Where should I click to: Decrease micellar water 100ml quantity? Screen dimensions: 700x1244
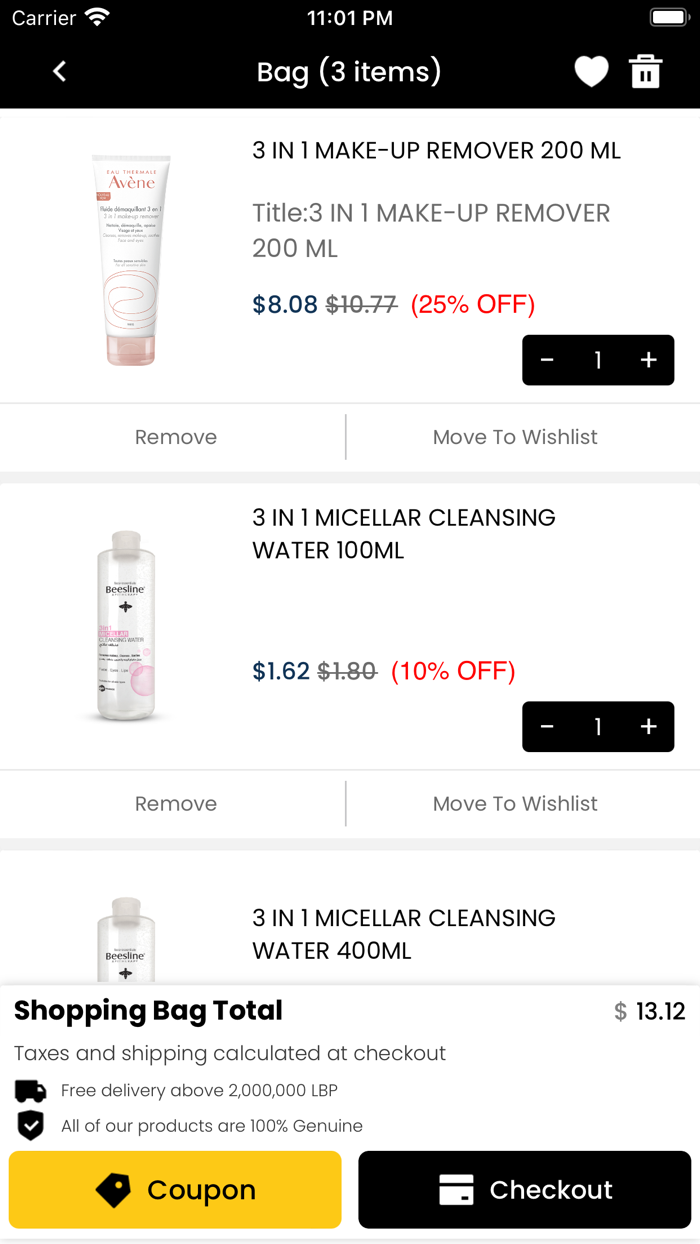click(x=547, y=727)
